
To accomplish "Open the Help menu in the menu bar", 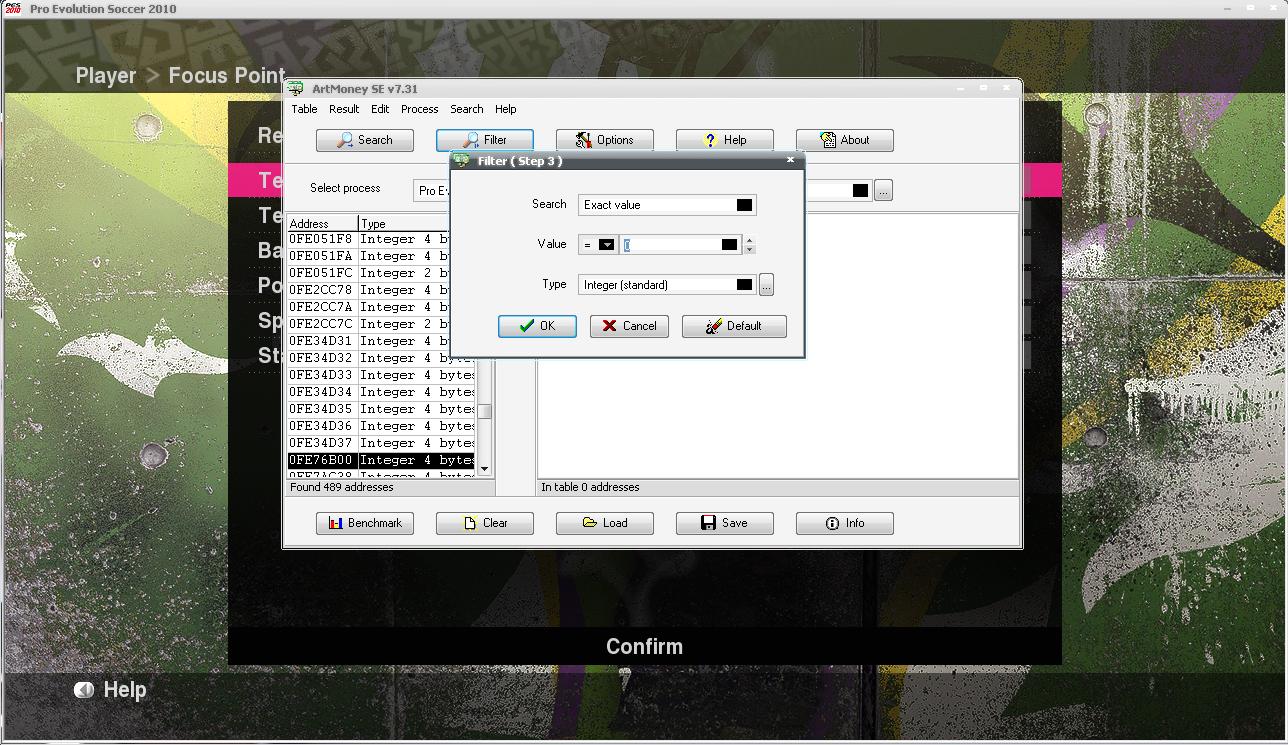I will [x=506, y=109].
